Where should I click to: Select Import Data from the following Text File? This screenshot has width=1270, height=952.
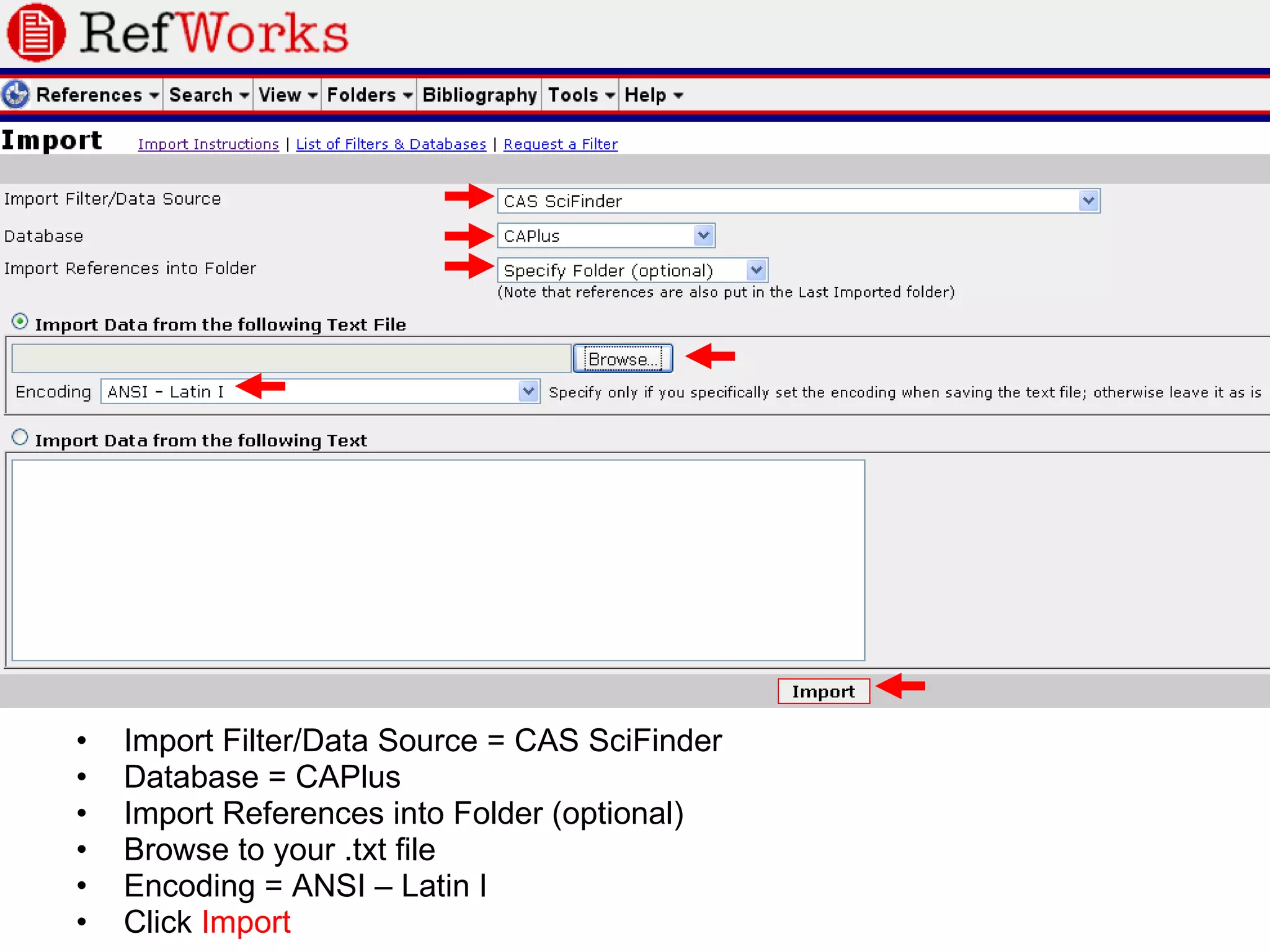(x=20, y=322)
